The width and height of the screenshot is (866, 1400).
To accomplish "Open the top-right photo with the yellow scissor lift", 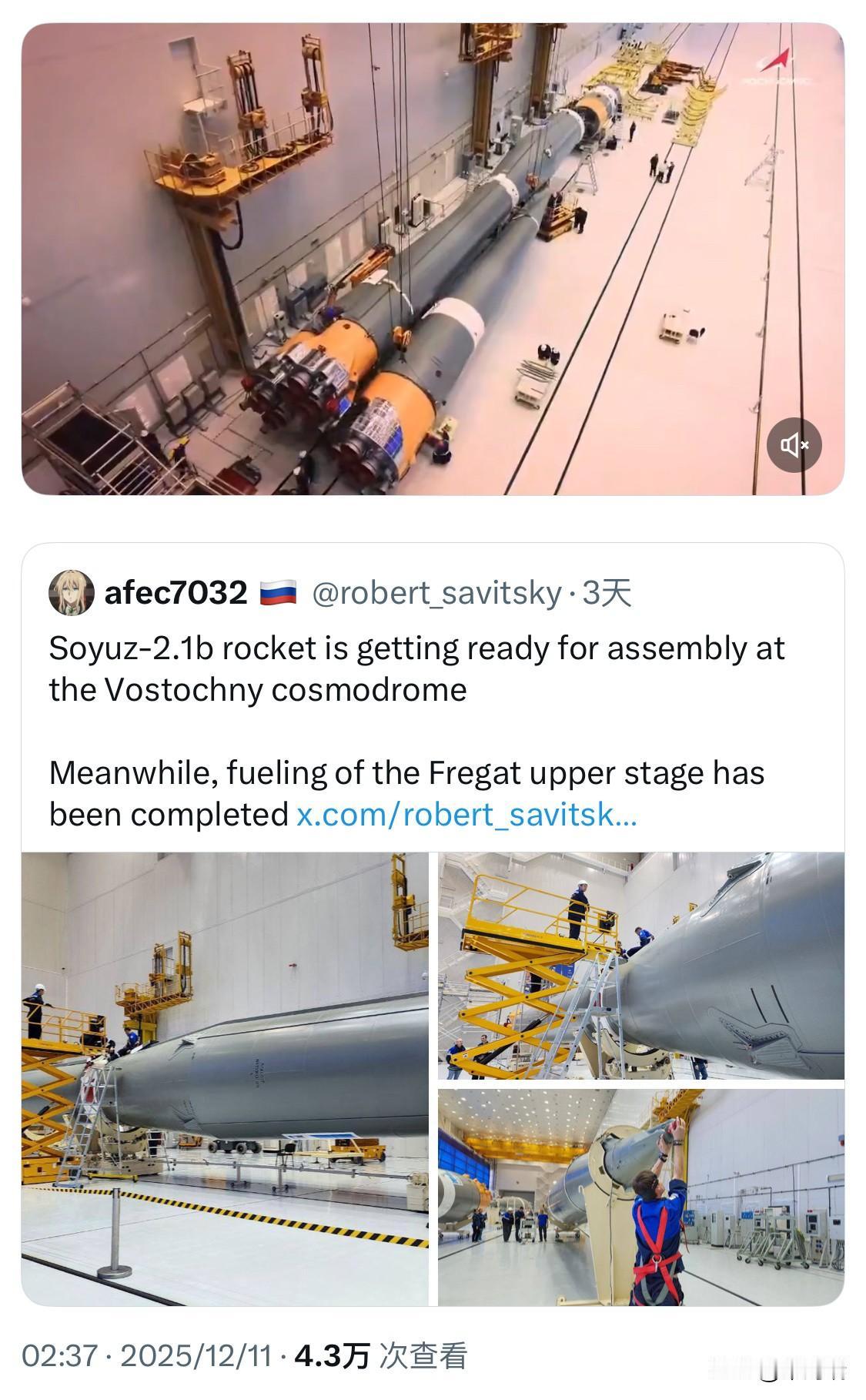I will [641, 966].
